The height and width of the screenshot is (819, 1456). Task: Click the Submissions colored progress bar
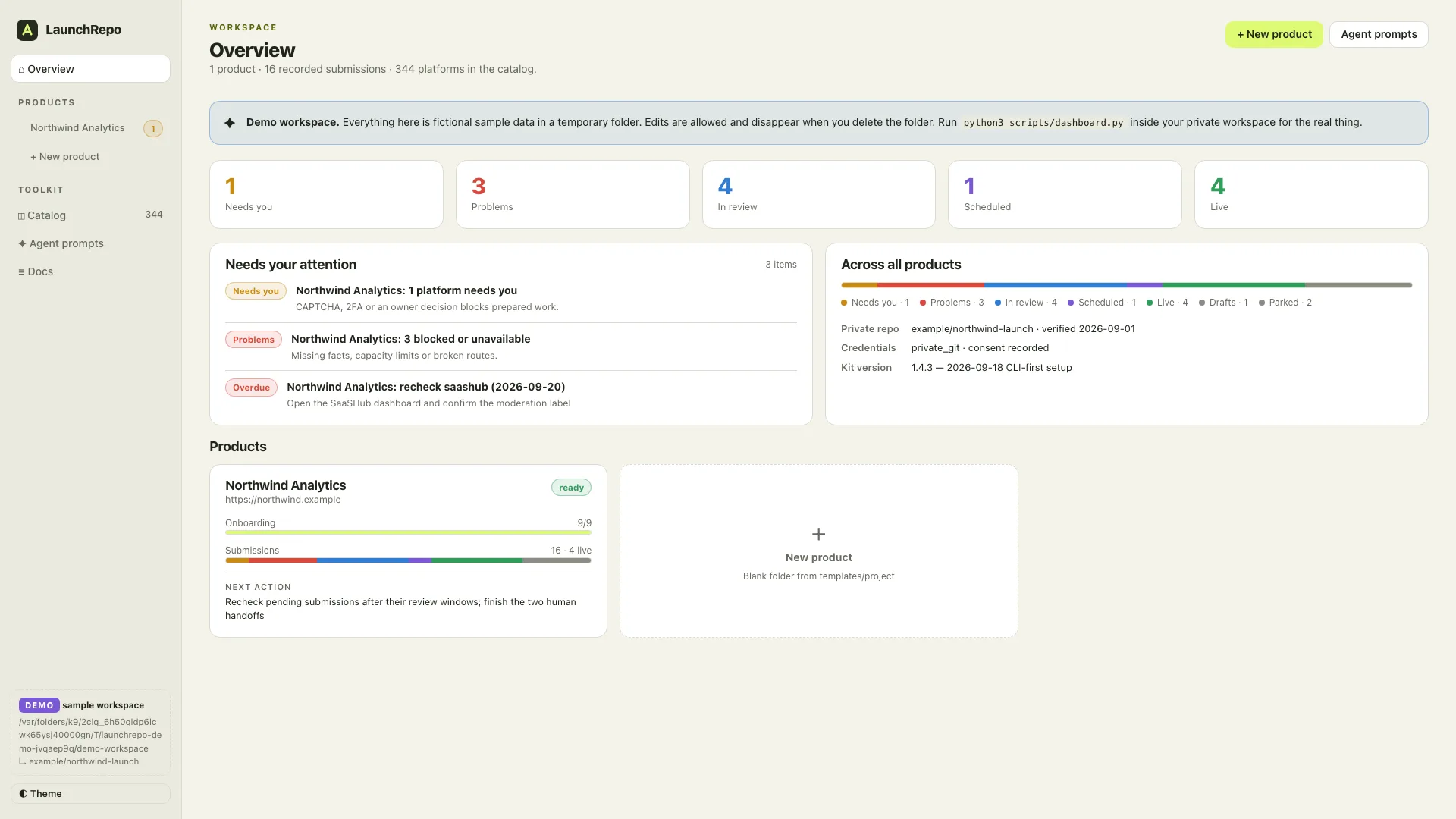(408, 560)
